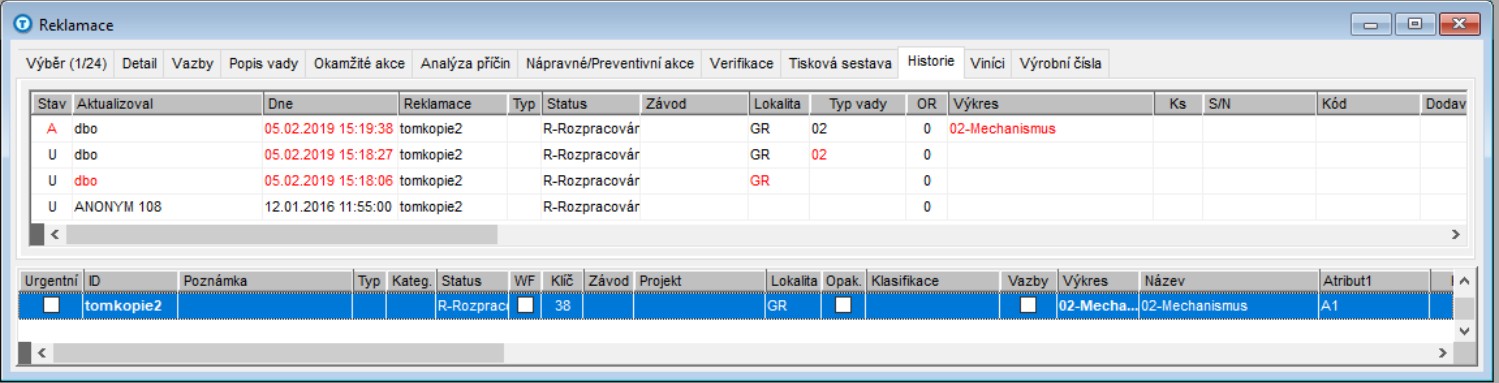This screenshot has width=1499, height=383.
Task: Click down arrow of lower grid vertical scrollbar
Action: pos(1464,329)
